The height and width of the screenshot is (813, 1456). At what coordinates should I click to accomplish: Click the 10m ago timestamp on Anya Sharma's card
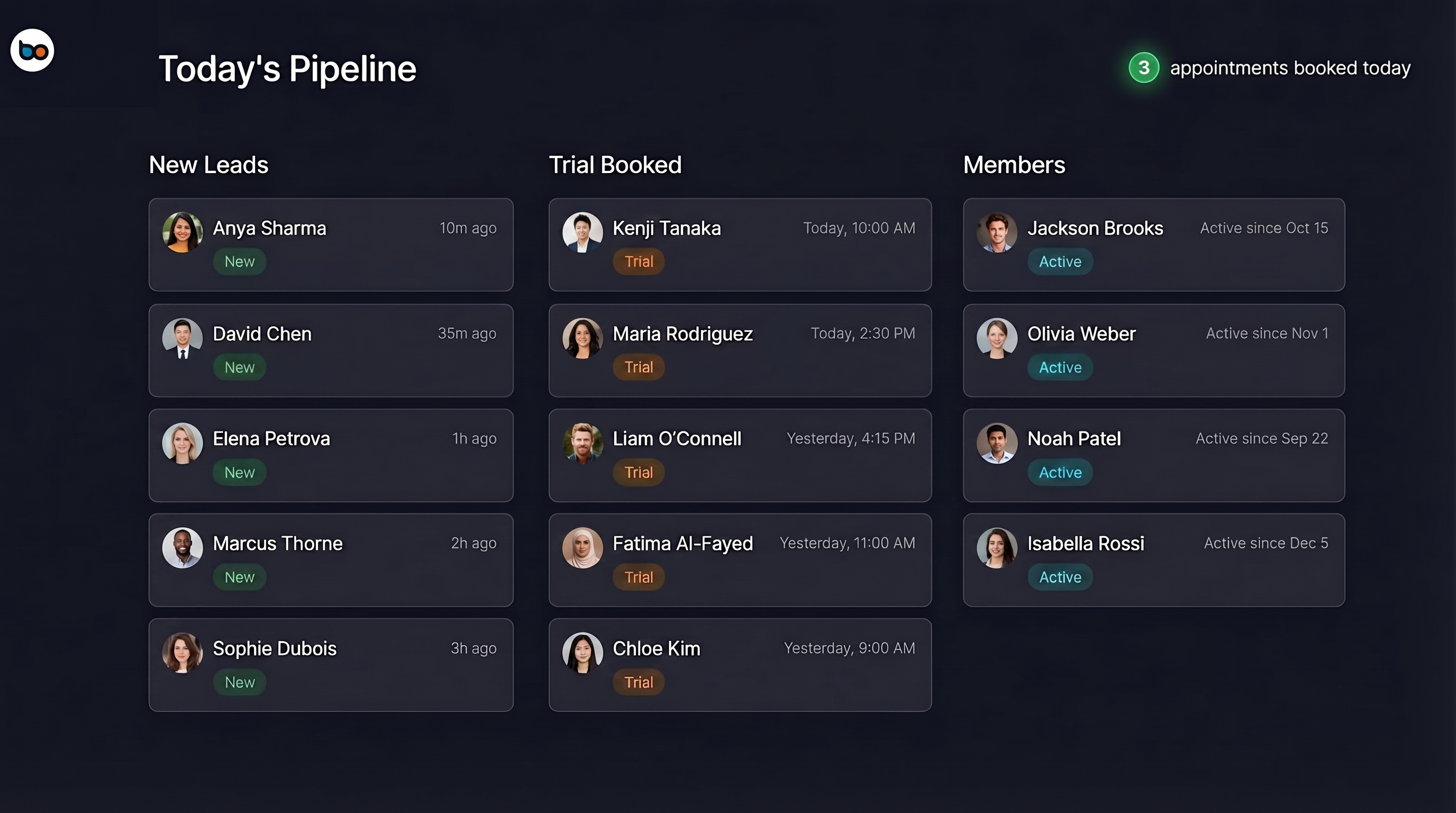click(x=468, y=228)
